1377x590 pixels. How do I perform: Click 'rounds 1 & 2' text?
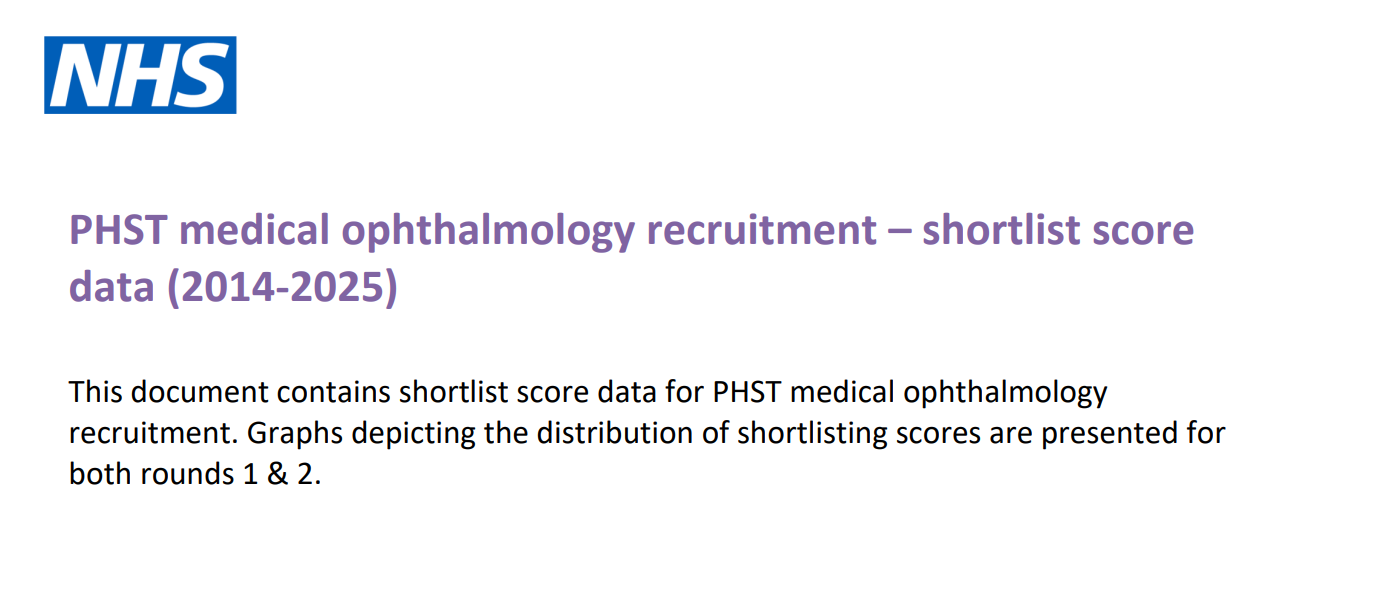(x=227, y=474)
